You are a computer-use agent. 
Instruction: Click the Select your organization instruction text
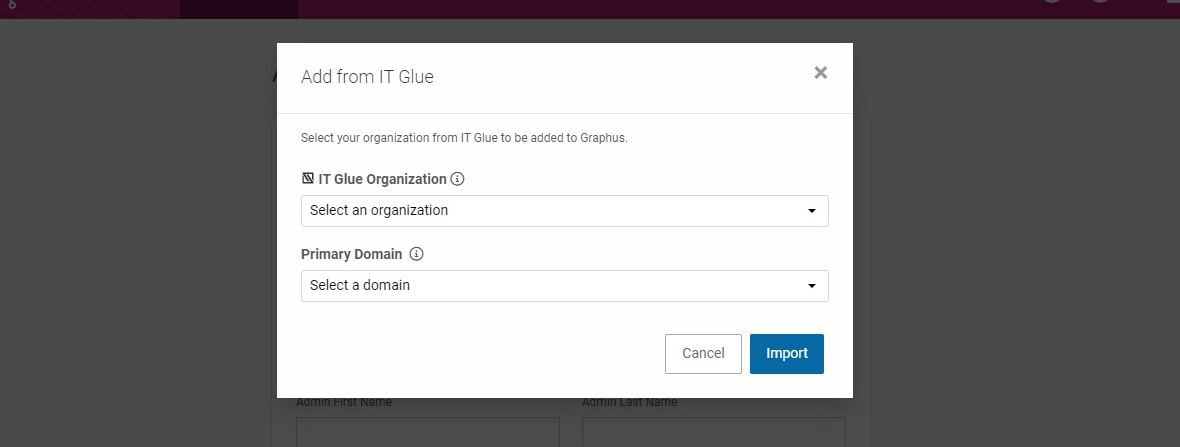[464, 138]
